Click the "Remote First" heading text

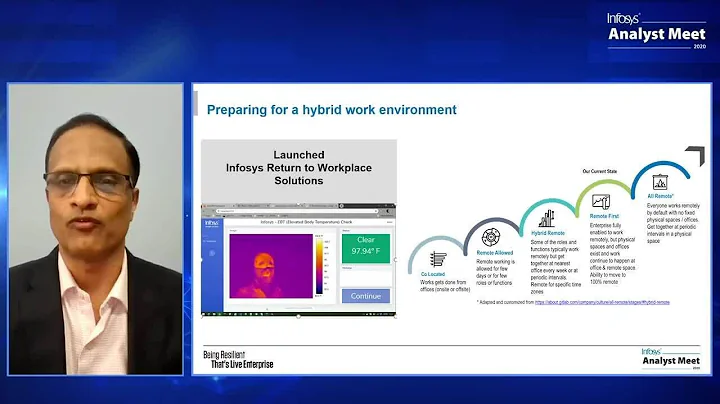604,216
